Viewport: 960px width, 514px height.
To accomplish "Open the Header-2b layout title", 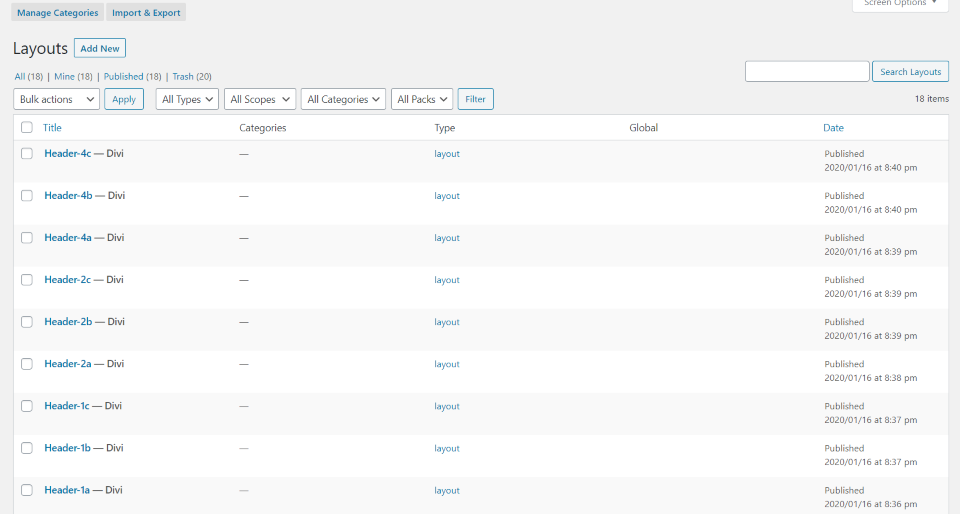I will [x=68, y=322].
